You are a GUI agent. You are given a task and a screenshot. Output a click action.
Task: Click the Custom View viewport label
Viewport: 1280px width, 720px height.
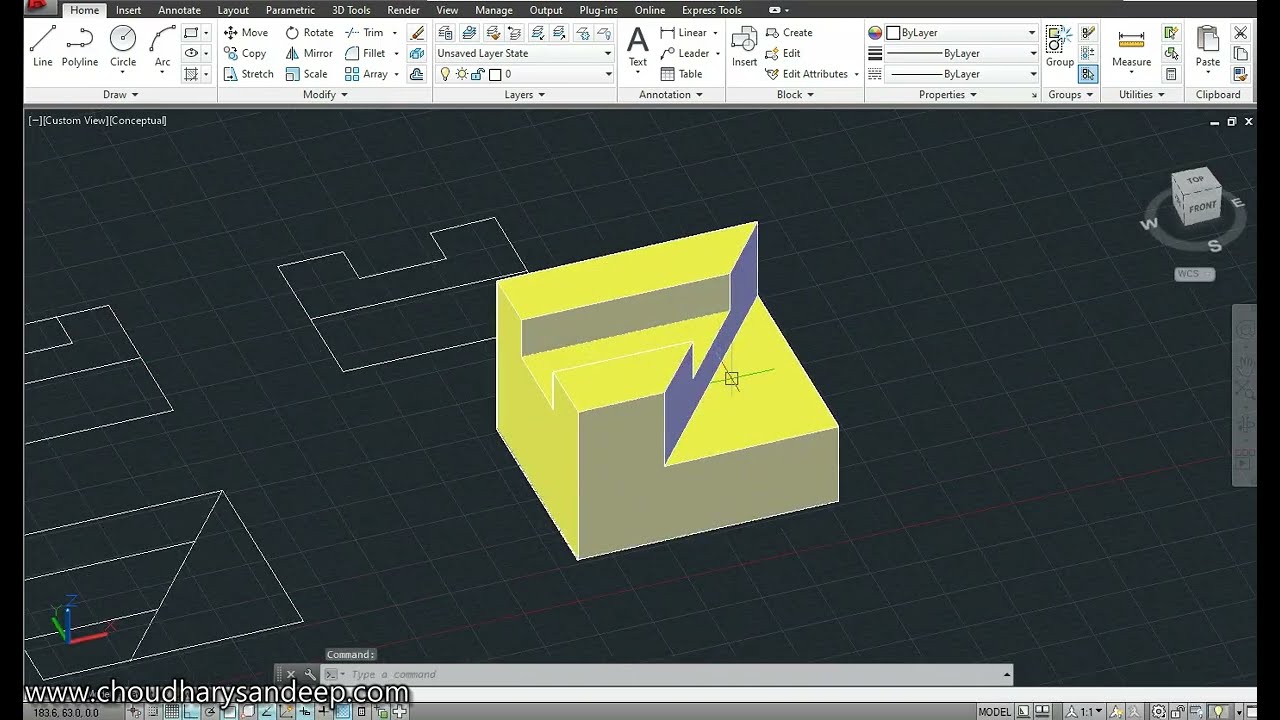(x=75, y=120)
